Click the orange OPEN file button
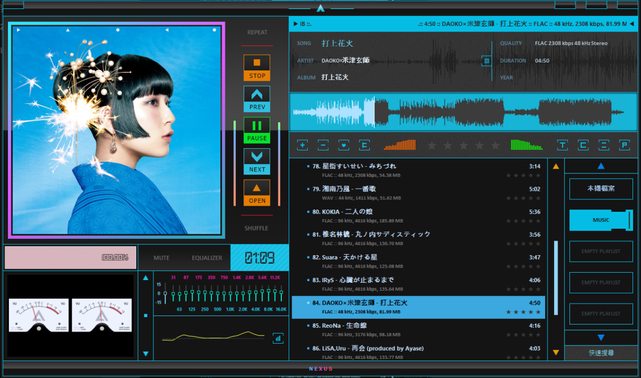This screenshot has height=378, width=641. pos(257,193)
